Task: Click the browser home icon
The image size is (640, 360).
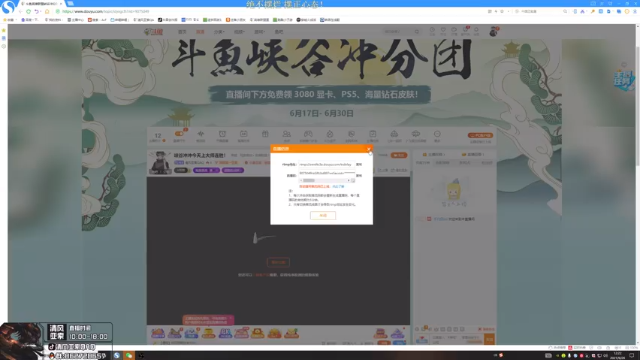Action: click(47, 11)
